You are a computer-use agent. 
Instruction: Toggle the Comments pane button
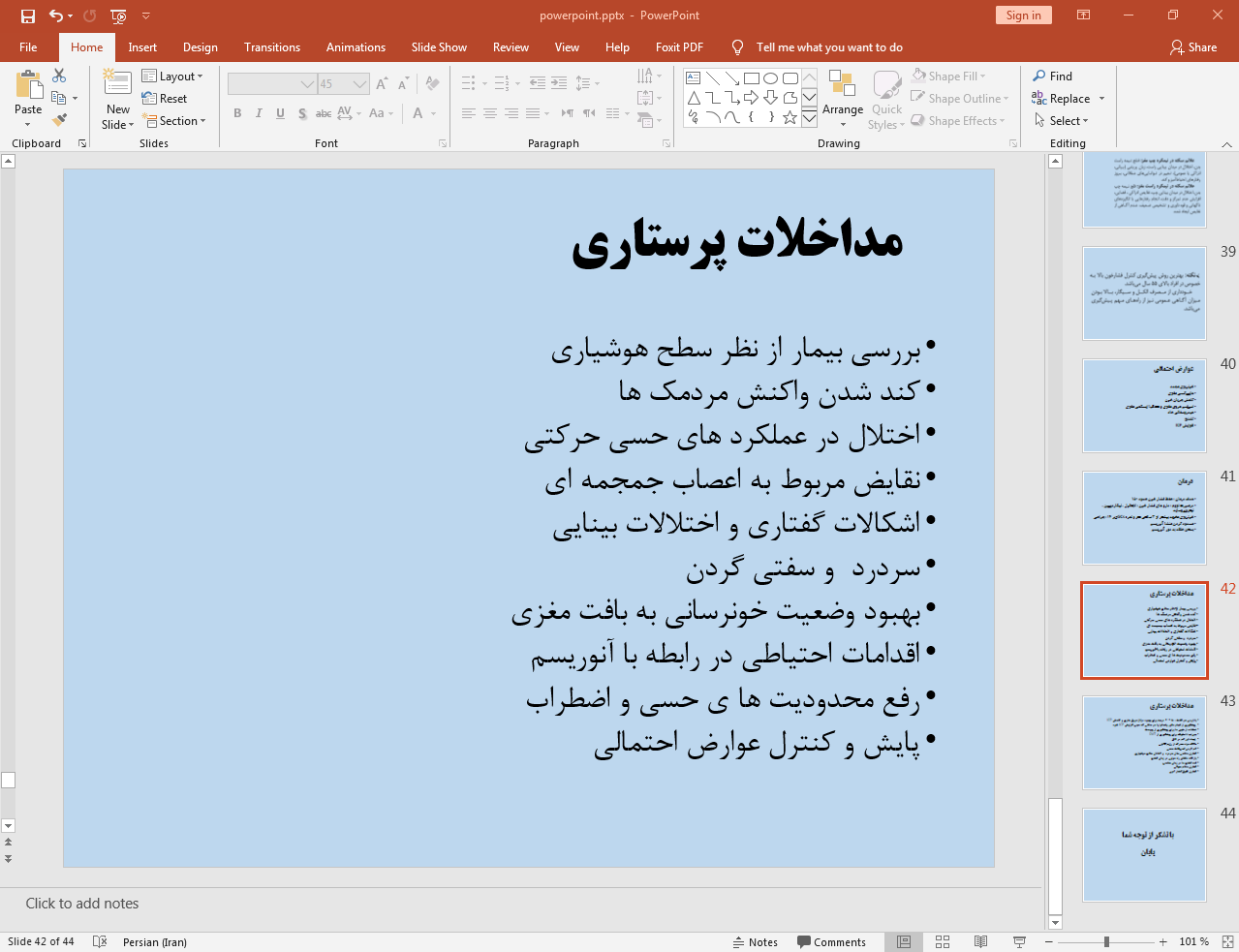click(x=831, y=941)
